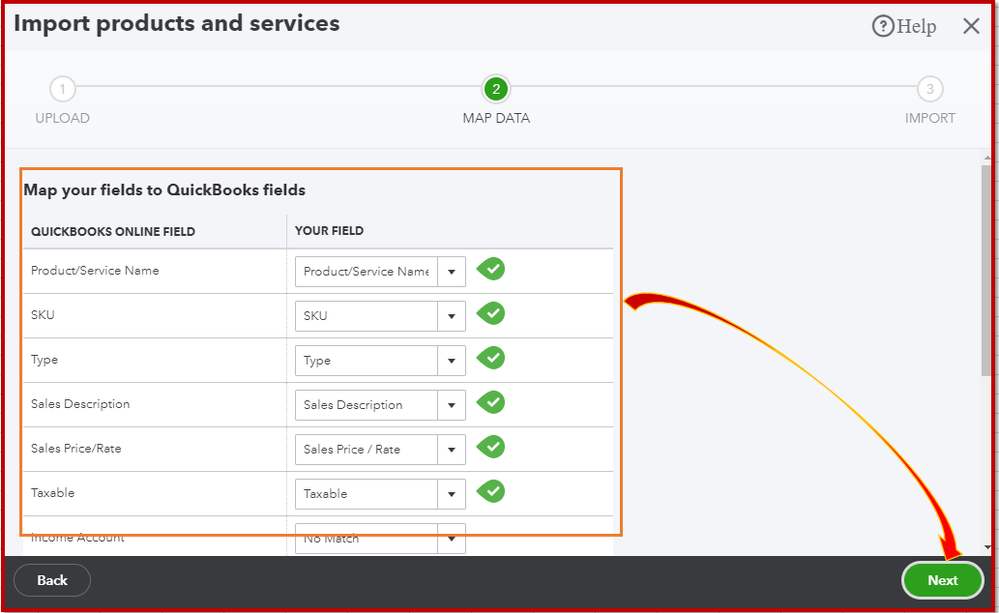
Task: Click the Back button
Action: pyautogui.click(x=52, y=580)
